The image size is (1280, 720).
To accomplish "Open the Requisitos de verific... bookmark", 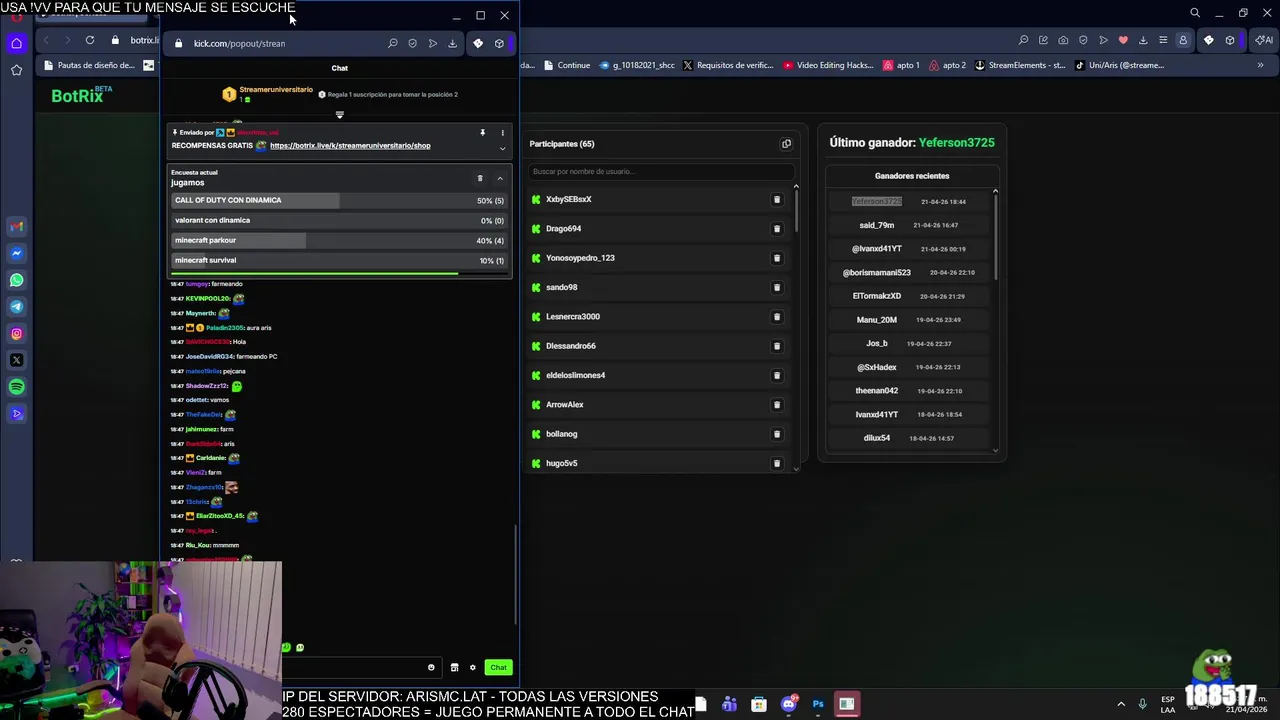I will (x=728, y=65).
